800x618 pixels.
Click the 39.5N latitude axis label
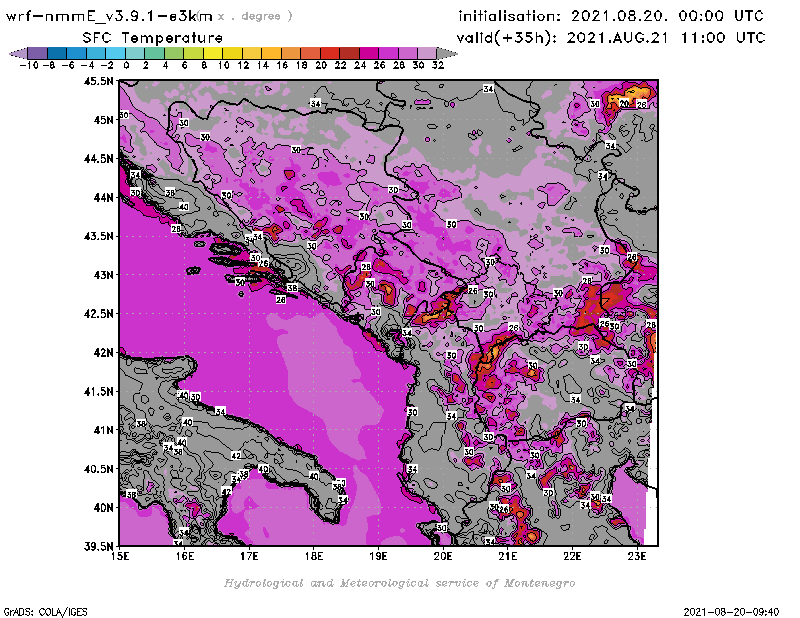point(98,546)
